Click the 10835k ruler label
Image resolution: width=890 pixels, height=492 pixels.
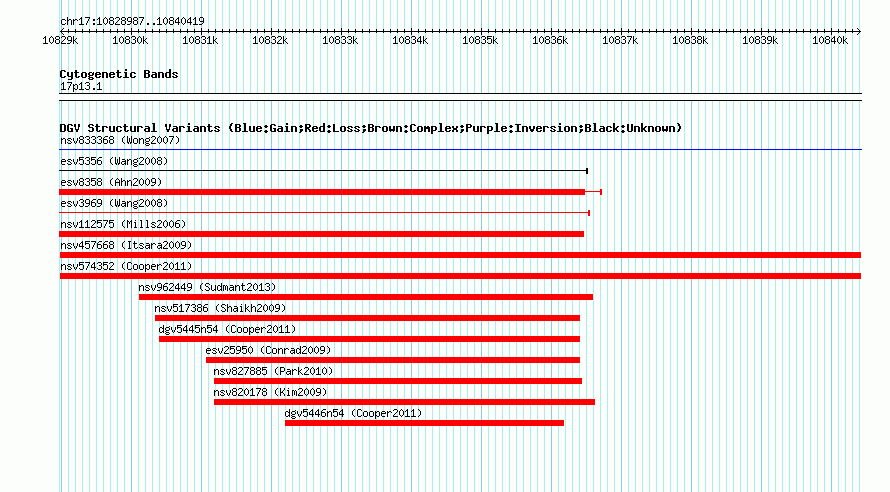tap(480, 40)
